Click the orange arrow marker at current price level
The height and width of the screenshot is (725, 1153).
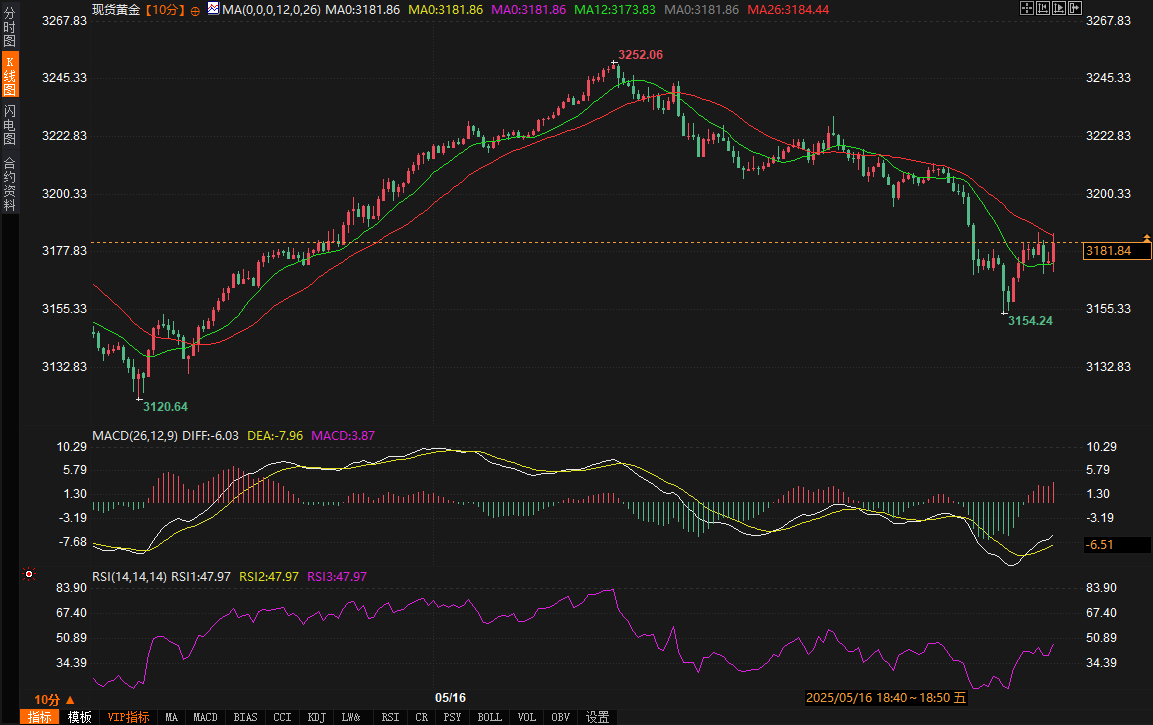[1147, 238]
